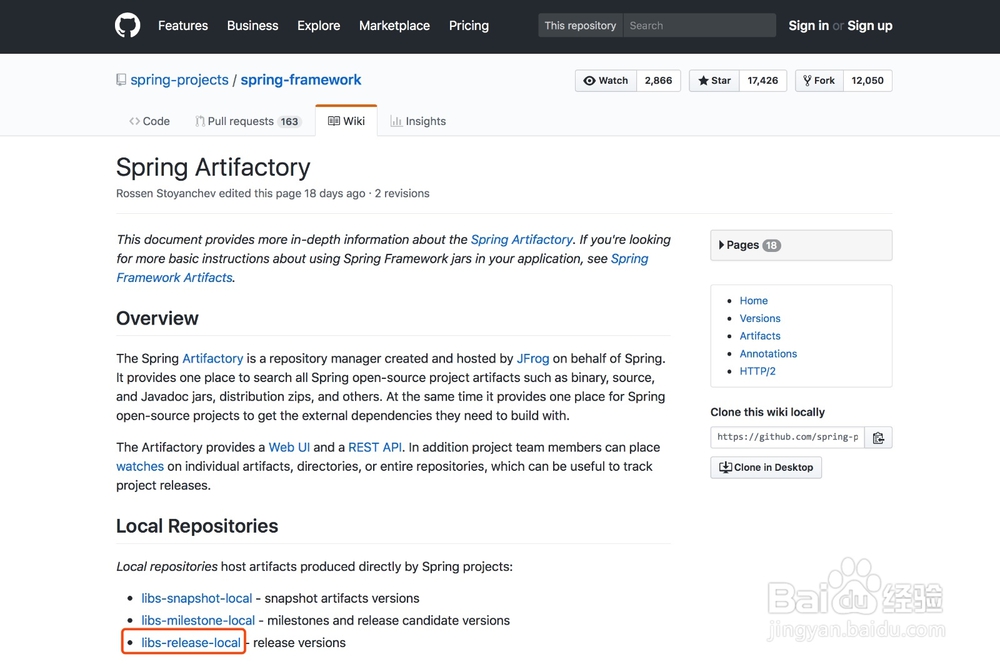Open the Artifacts wiki sidebar link
The width and height of the screenshot is (1000, 664).
(x=760, y=336)
